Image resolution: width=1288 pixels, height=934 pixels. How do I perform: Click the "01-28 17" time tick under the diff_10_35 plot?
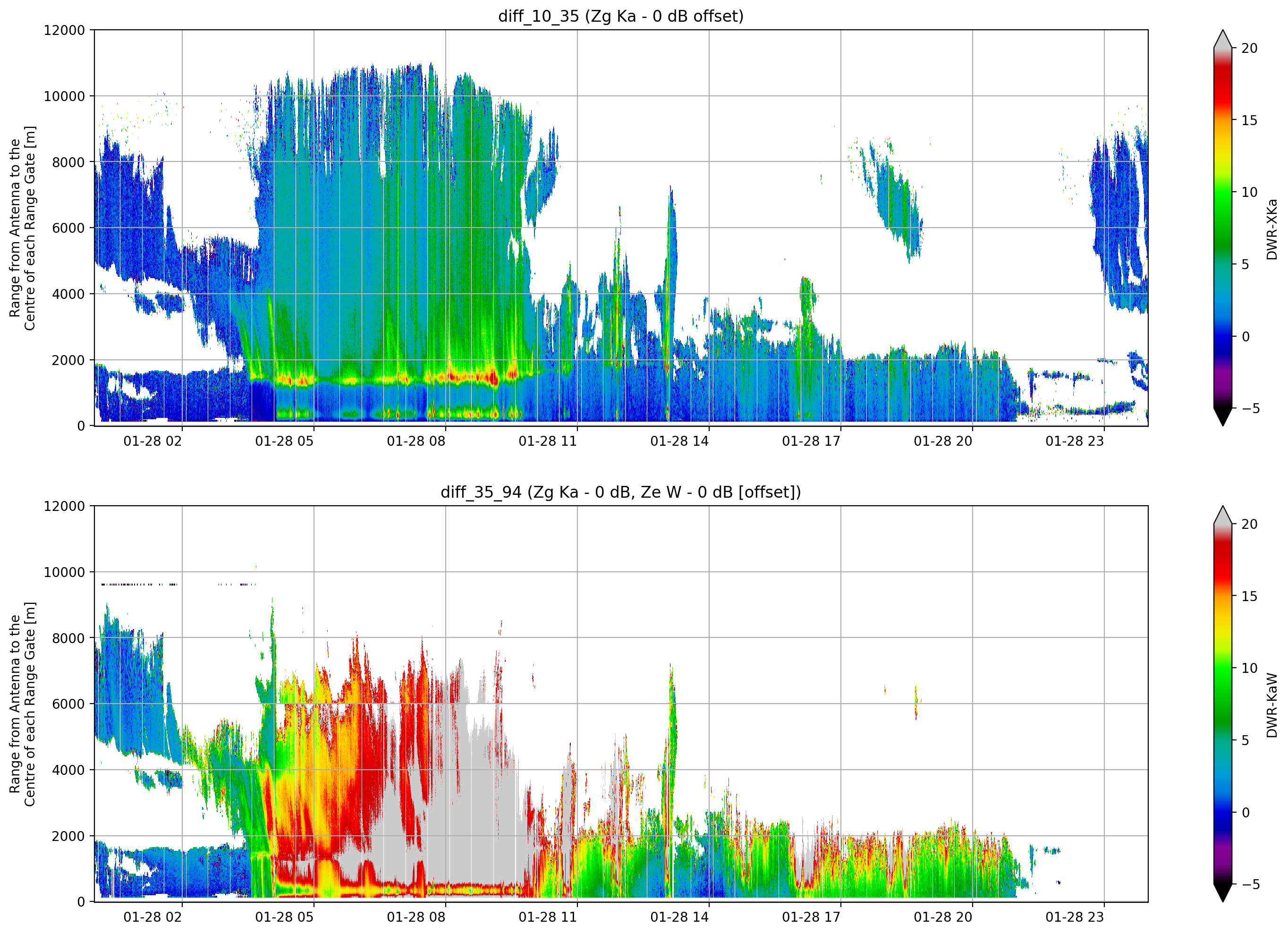(812, 441)
